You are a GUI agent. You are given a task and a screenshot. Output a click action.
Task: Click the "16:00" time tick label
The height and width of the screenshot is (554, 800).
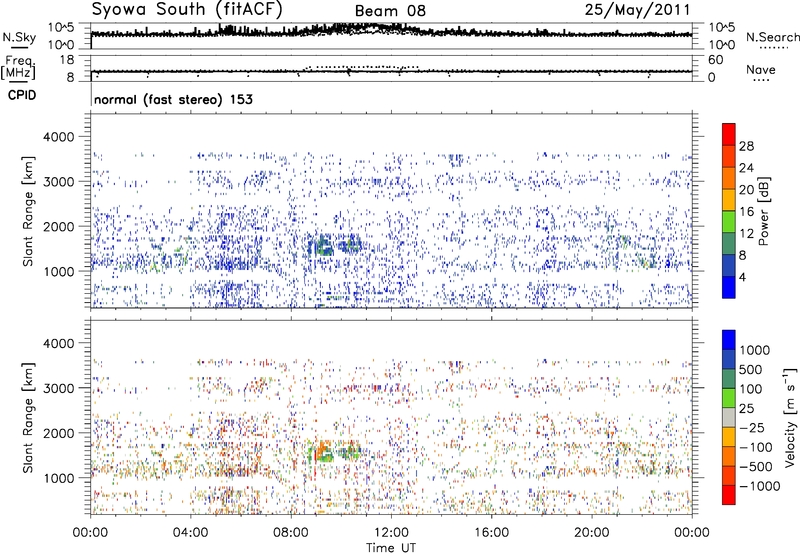pos(491,533)
